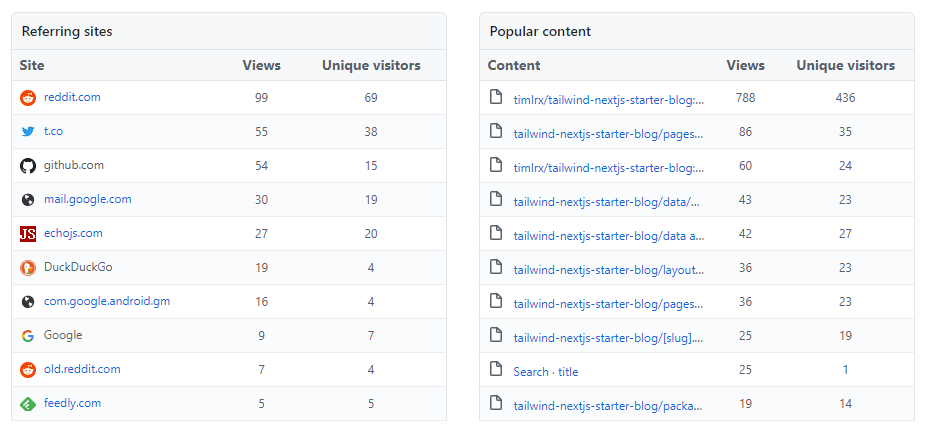
Task: Open the Search · title content link
Action: (x=545, y=372)
